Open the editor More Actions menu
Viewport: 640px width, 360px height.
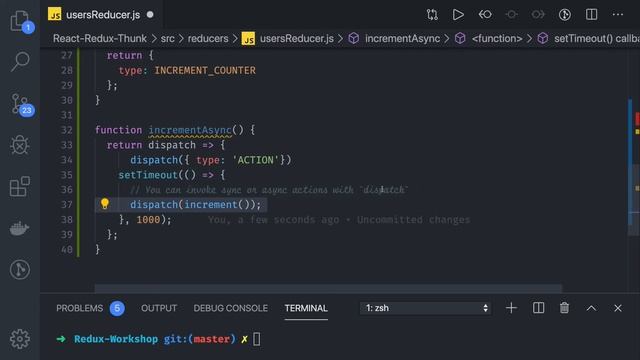[618, 15]
